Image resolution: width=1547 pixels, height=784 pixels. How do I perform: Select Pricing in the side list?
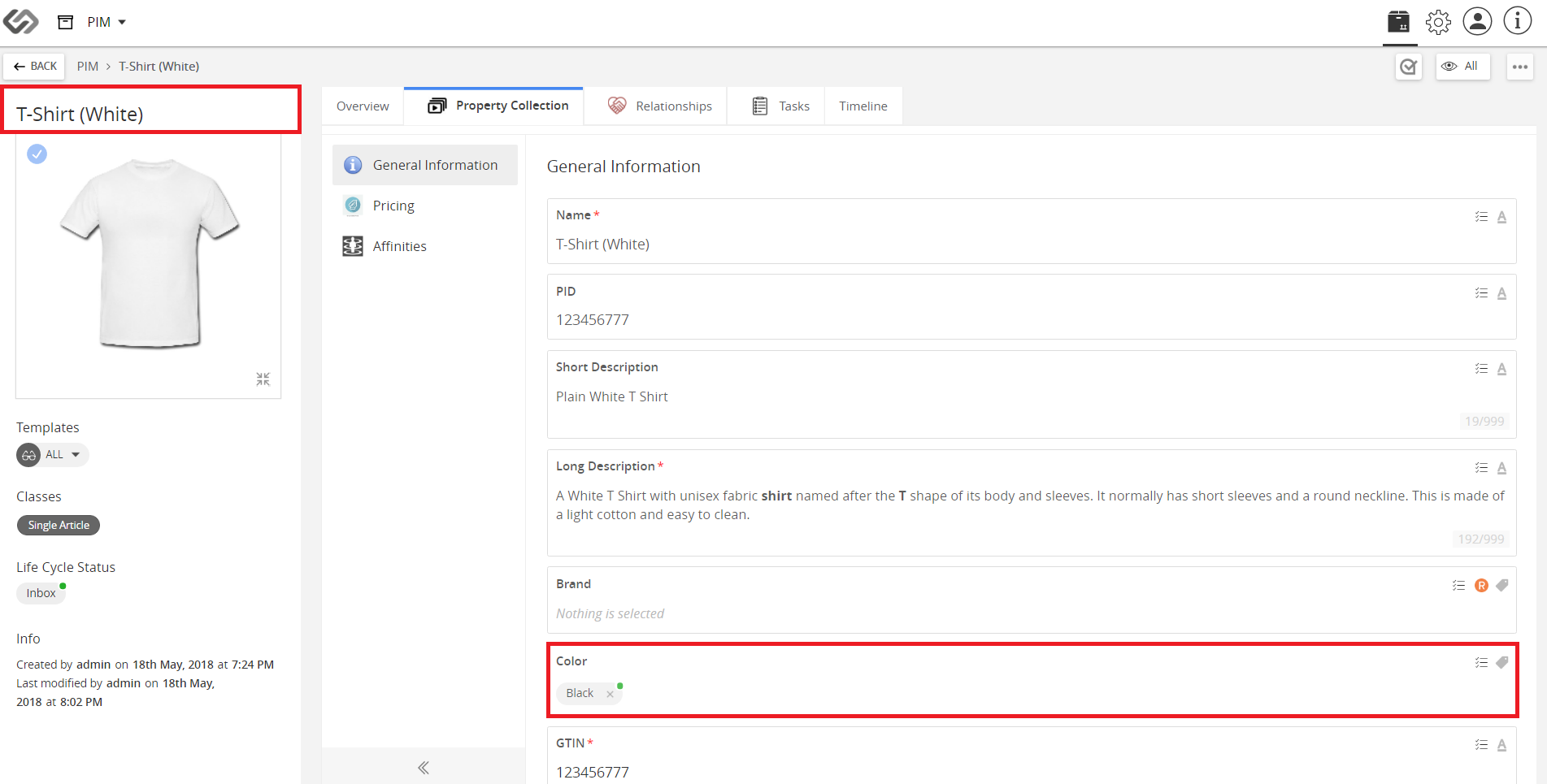coord(425,206)
